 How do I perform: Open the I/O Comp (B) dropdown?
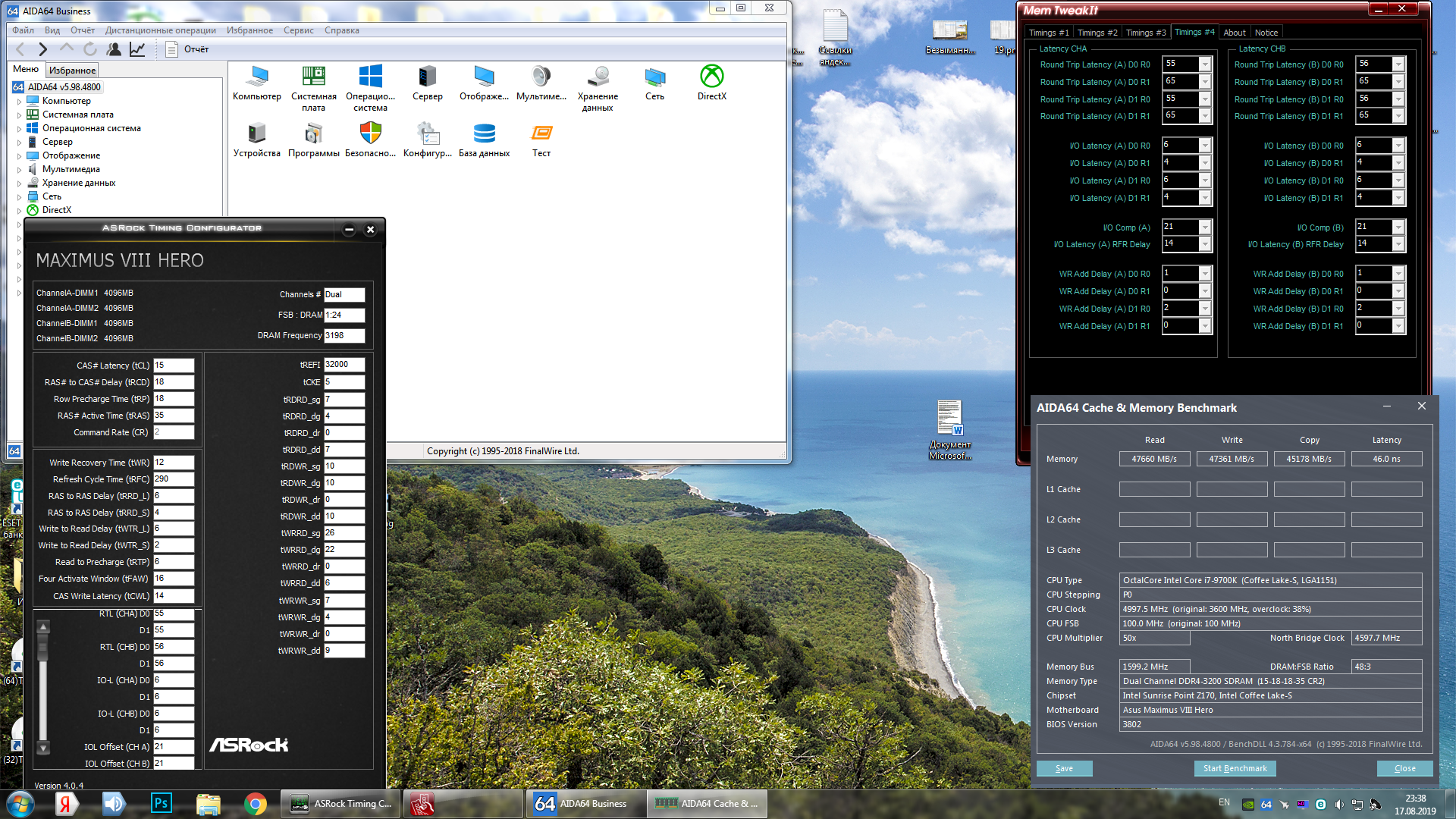coord(1398,227)
